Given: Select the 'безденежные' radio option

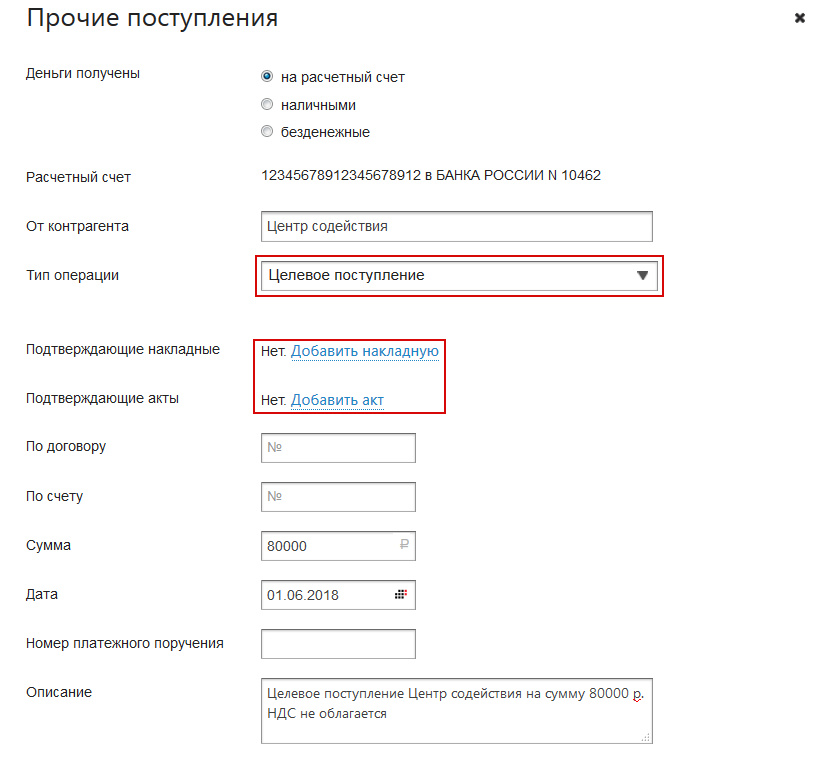Looking at the screenshot, I should point(267,131).
